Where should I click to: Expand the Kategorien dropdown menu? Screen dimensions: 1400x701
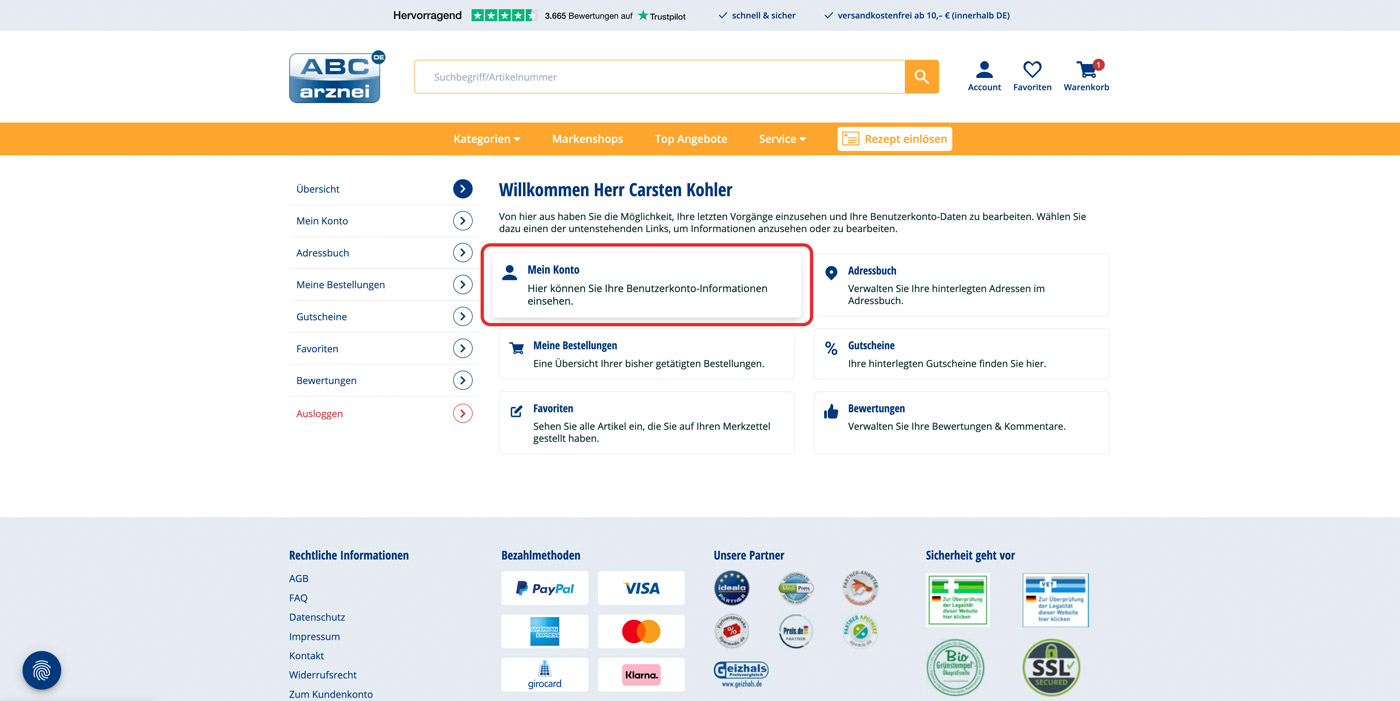coord(486,139)
